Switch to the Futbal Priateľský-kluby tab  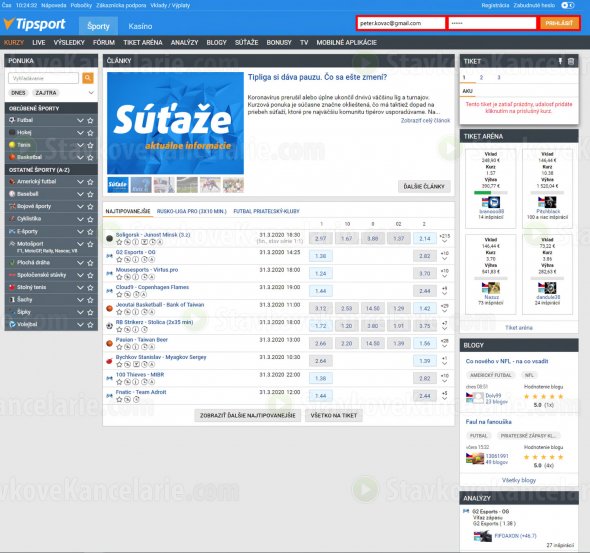pyautogui.click(x=266, y=211)
